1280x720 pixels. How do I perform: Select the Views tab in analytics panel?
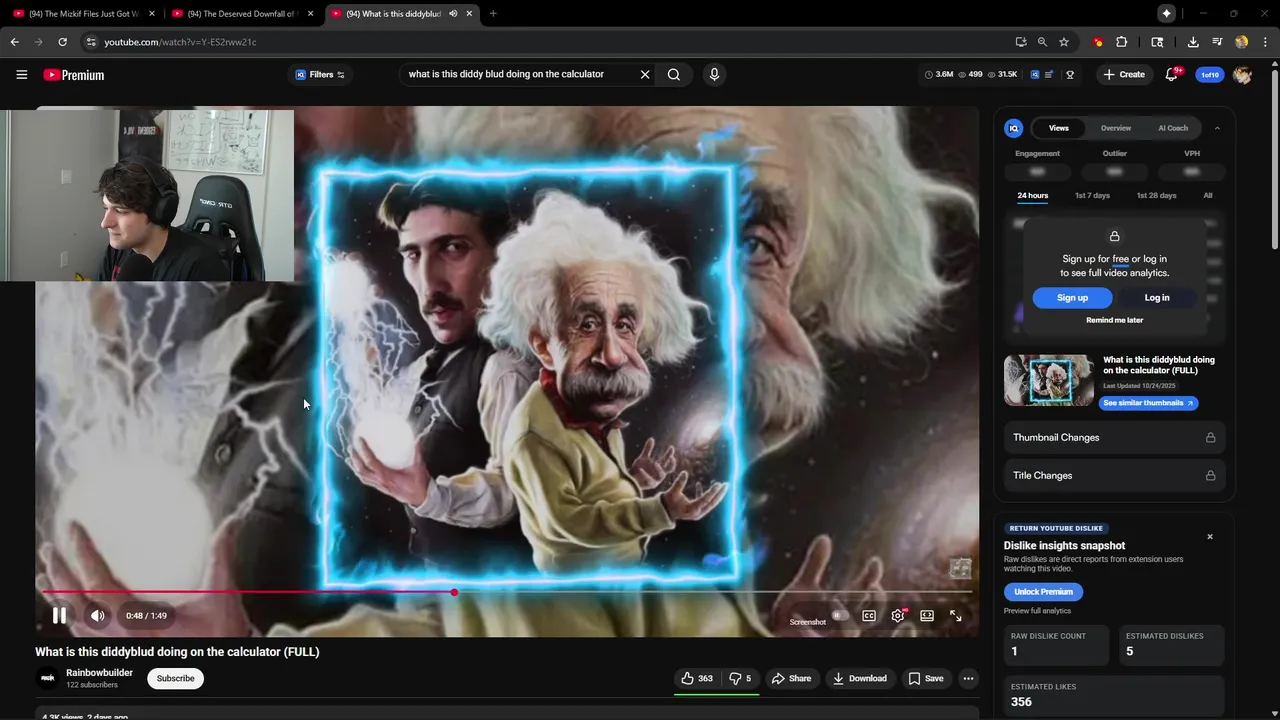click(x=1059, y=128)
